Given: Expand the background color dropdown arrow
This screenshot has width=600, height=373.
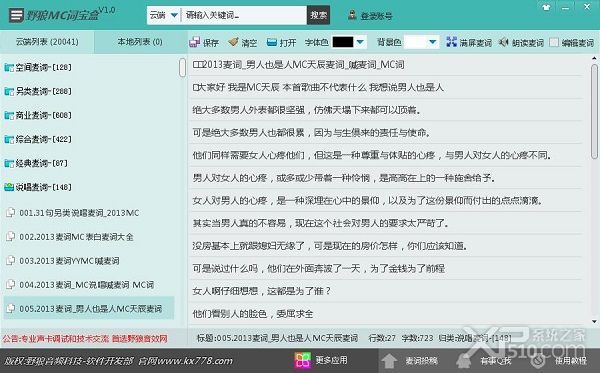Looking at the screenshot, I should (432, 42).
